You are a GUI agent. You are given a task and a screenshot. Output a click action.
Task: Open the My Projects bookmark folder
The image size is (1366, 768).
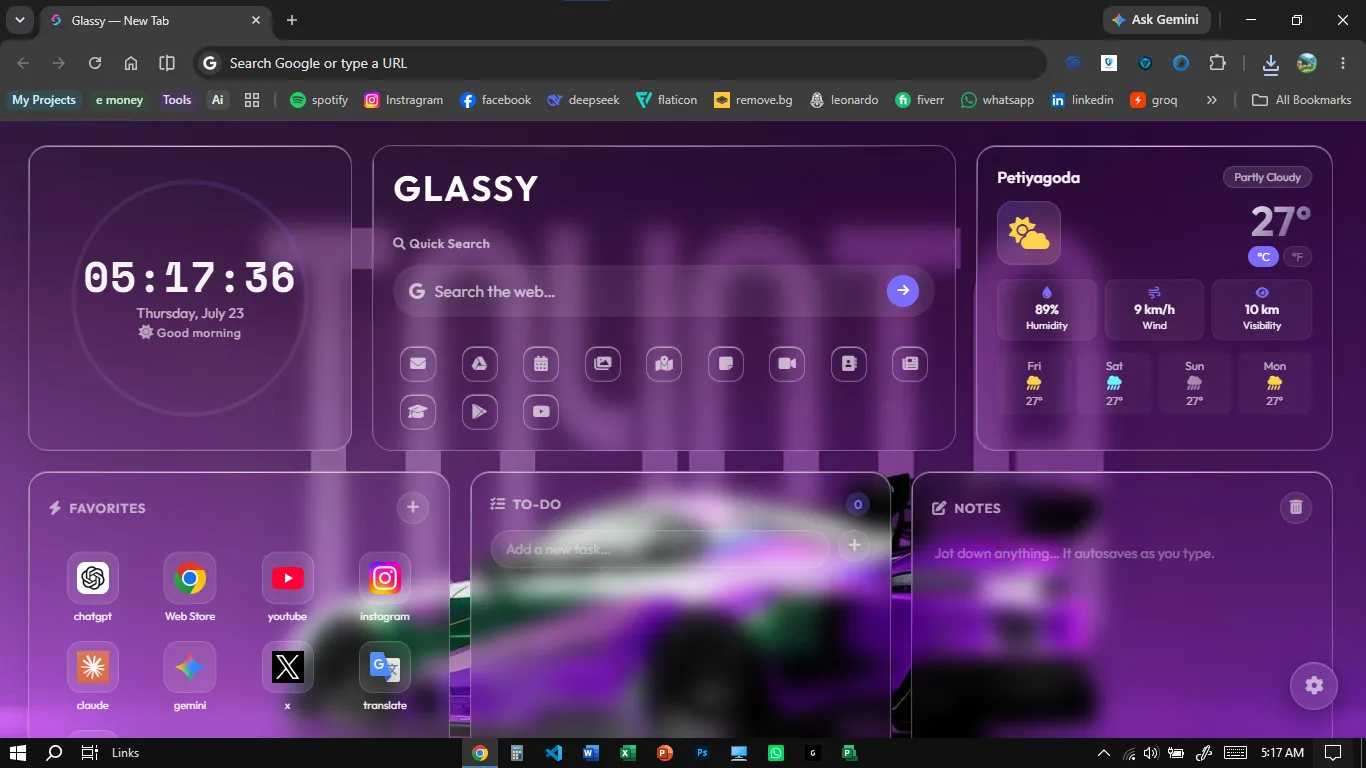click(44, 100)
